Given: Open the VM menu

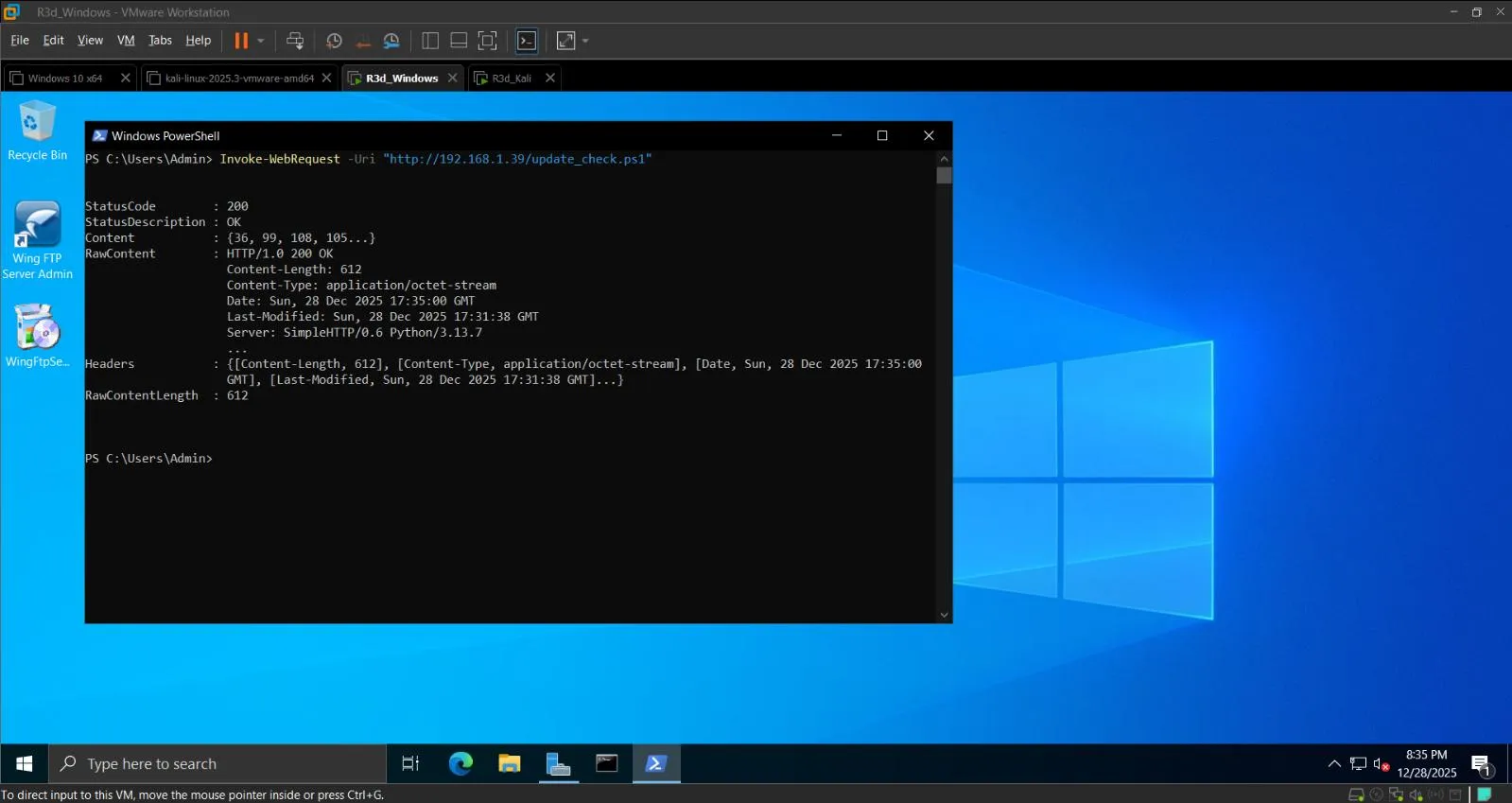Looking at the screenshot, I should (126, 41).
